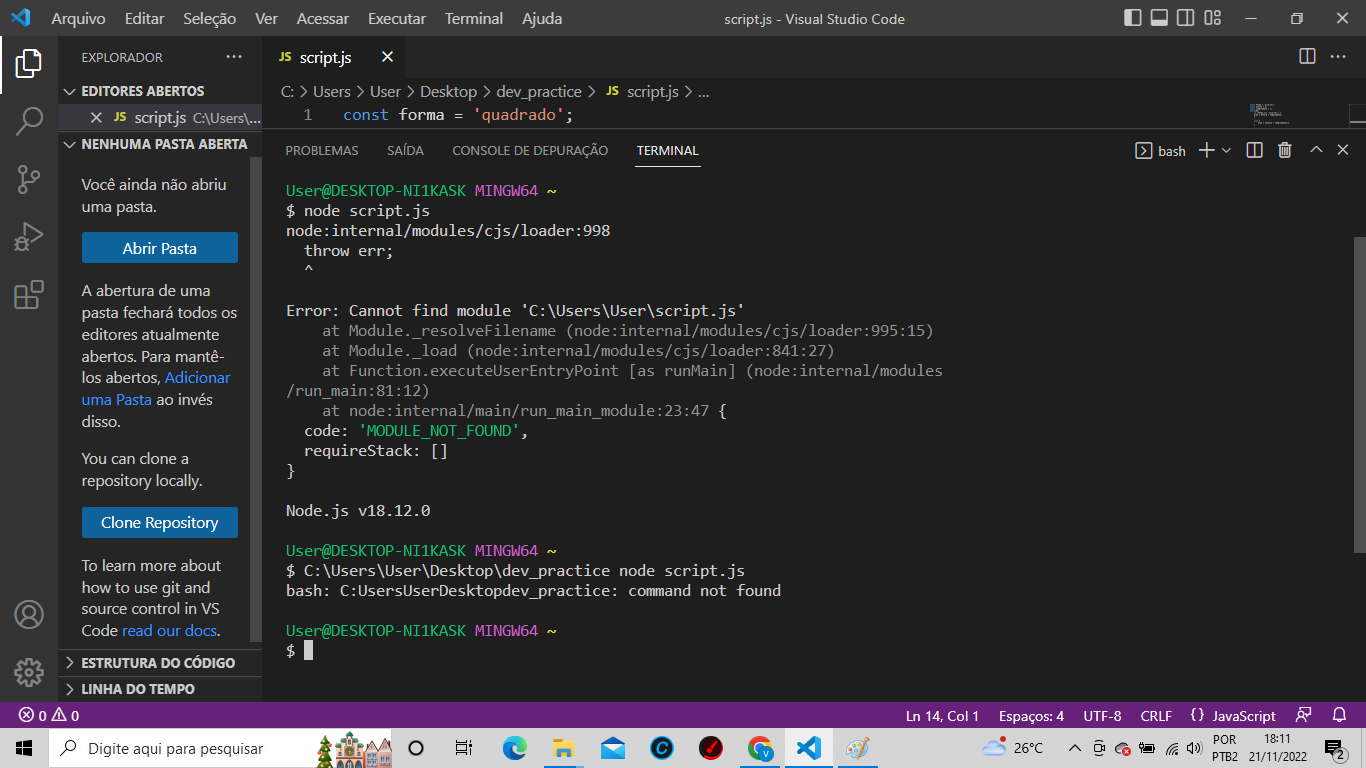
Task: Click the dev_practice breadcrumb segment
Action: coord(539,91)
